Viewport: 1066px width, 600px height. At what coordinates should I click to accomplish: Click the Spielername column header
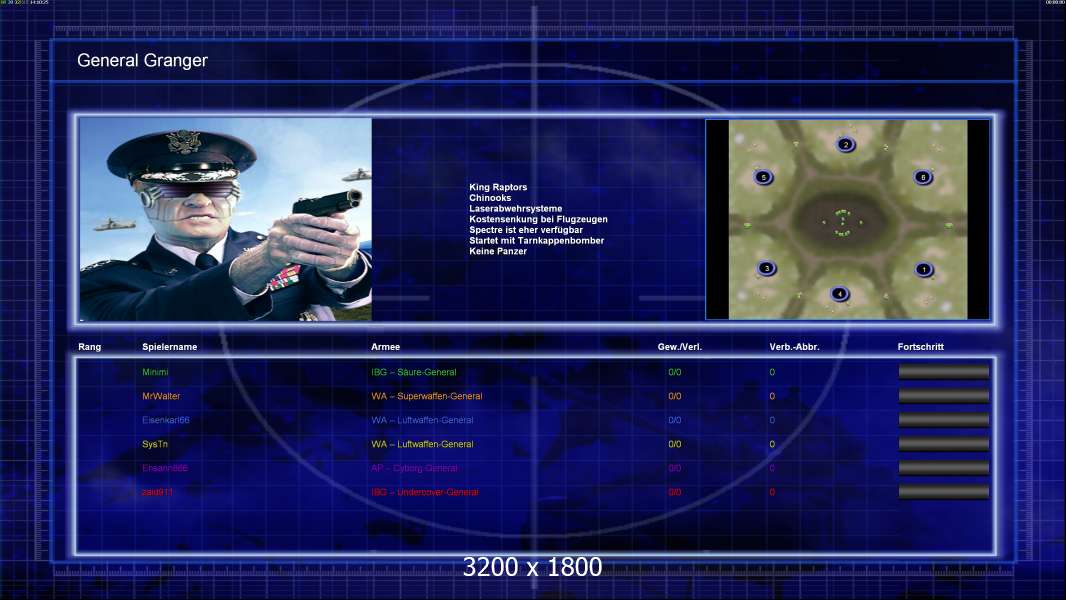click(169, 347)
